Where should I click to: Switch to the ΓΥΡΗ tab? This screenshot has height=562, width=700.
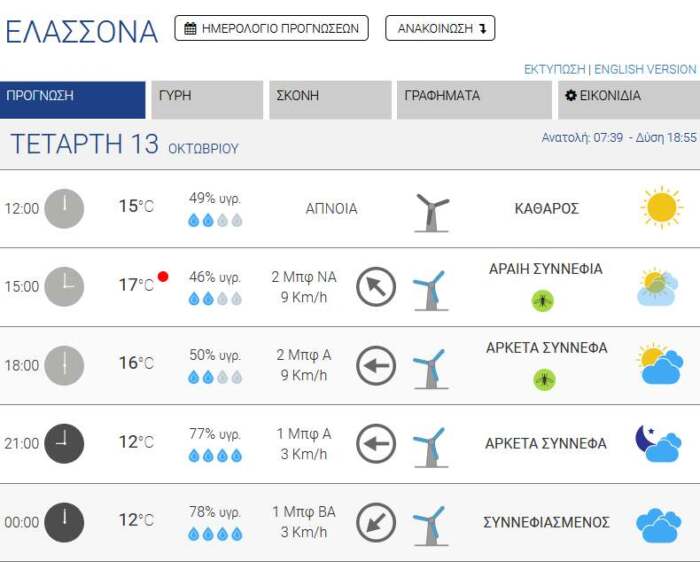tap(207, 97)
